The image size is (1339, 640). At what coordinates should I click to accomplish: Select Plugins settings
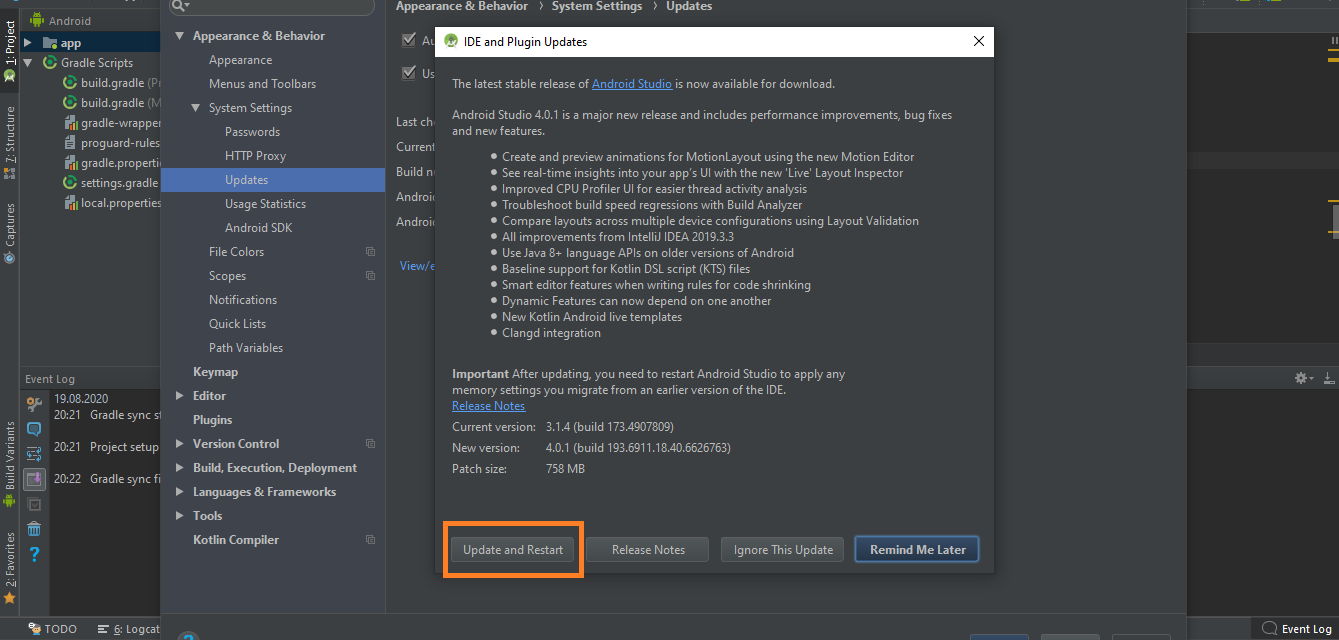coord(212,420)
